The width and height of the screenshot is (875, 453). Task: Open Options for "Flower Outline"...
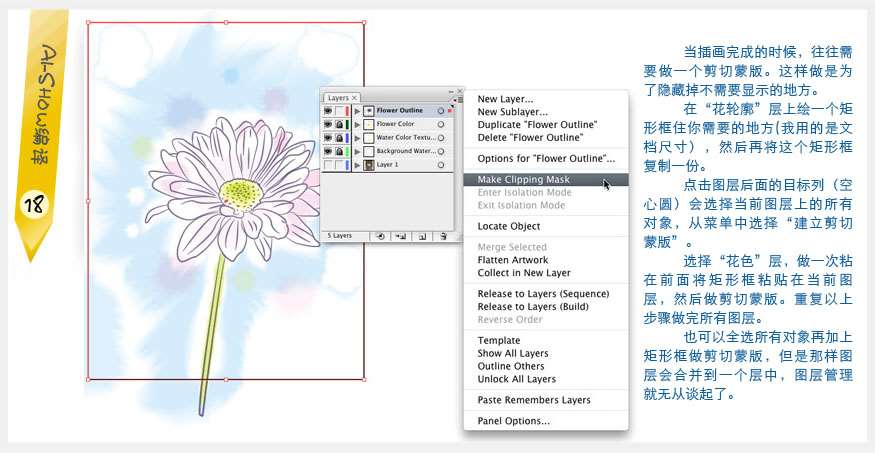coord(546,158)
